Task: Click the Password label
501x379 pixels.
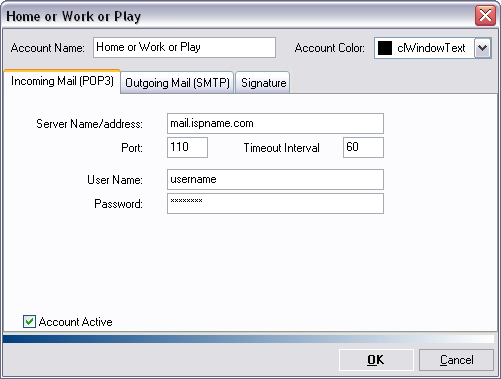Action: click(x=118, y=204)
